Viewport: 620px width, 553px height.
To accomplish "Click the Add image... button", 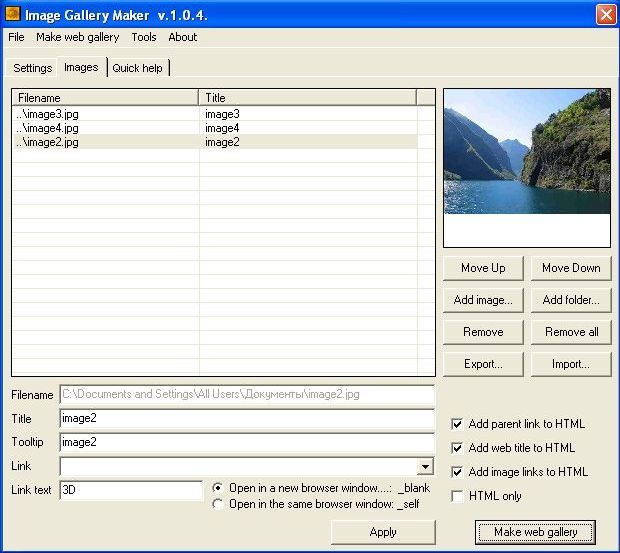I will (x=483, y=300).
